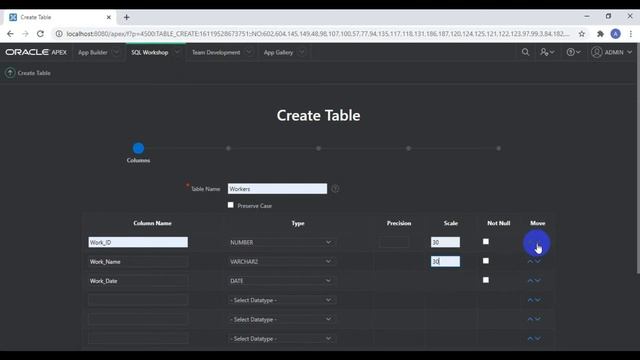640x360 pixels.
Task: Open the search icon in APEX header
Action: coord(525,52)
